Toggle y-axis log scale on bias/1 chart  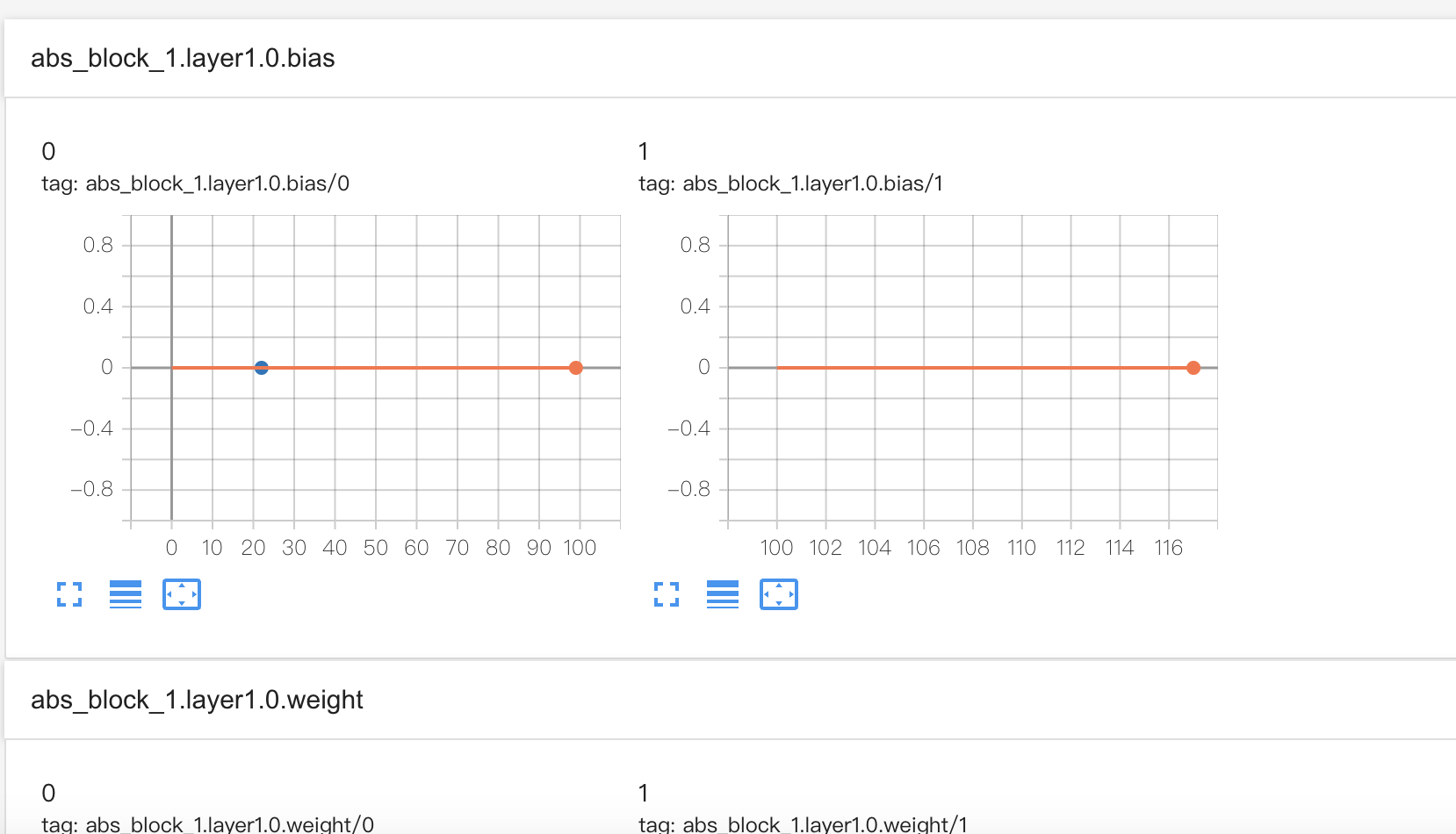(x=723, y=594)
